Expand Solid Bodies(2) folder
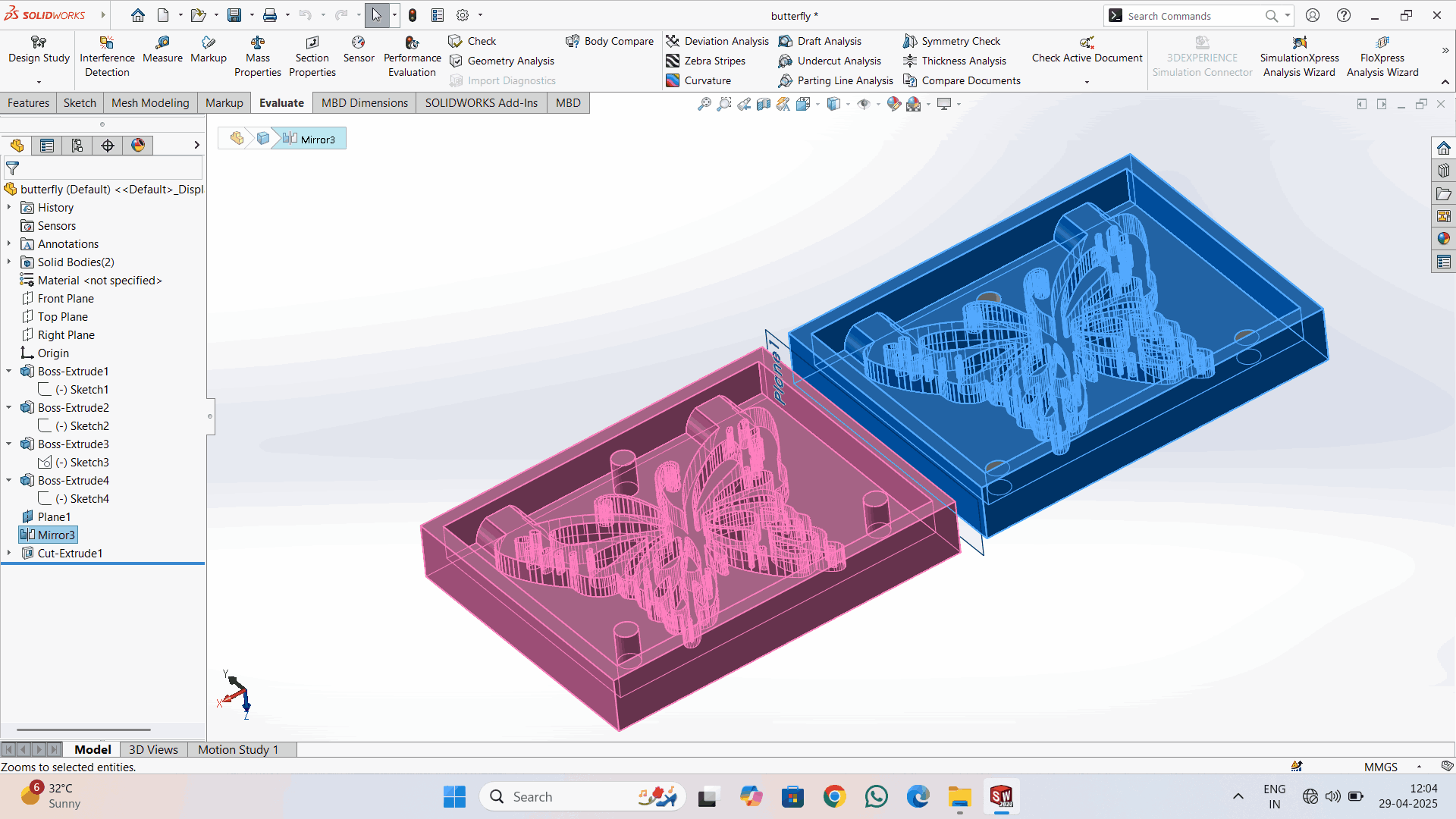The width and height of the screenshot is (1456, 819). [x=9, y=262]
